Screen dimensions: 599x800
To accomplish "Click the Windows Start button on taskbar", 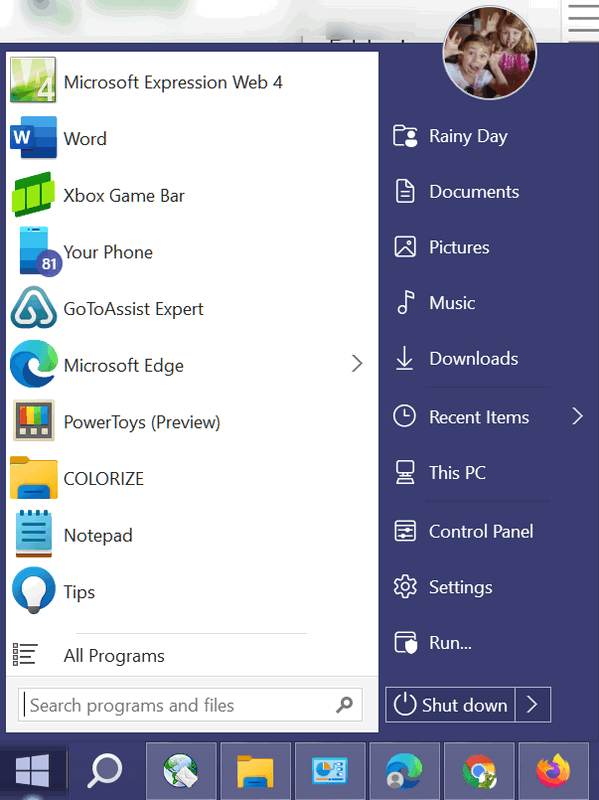I will (x=33, y=770).
